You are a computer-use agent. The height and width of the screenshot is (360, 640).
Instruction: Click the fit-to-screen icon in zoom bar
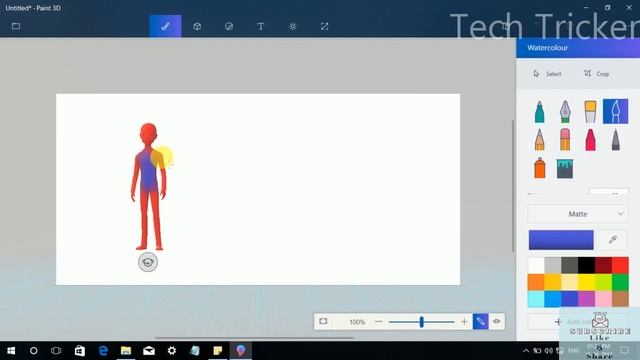tap(323, 322)
